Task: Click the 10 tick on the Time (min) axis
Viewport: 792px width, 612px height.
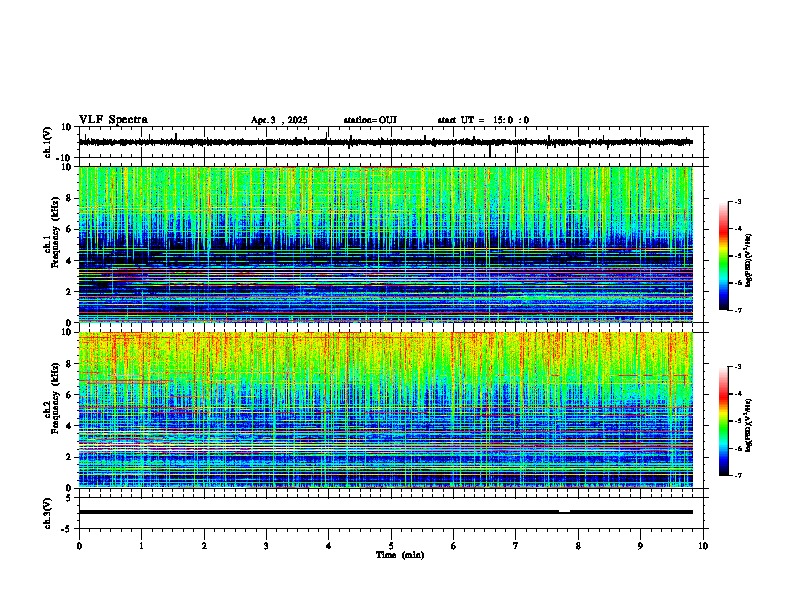Action: tap(703, 546)
